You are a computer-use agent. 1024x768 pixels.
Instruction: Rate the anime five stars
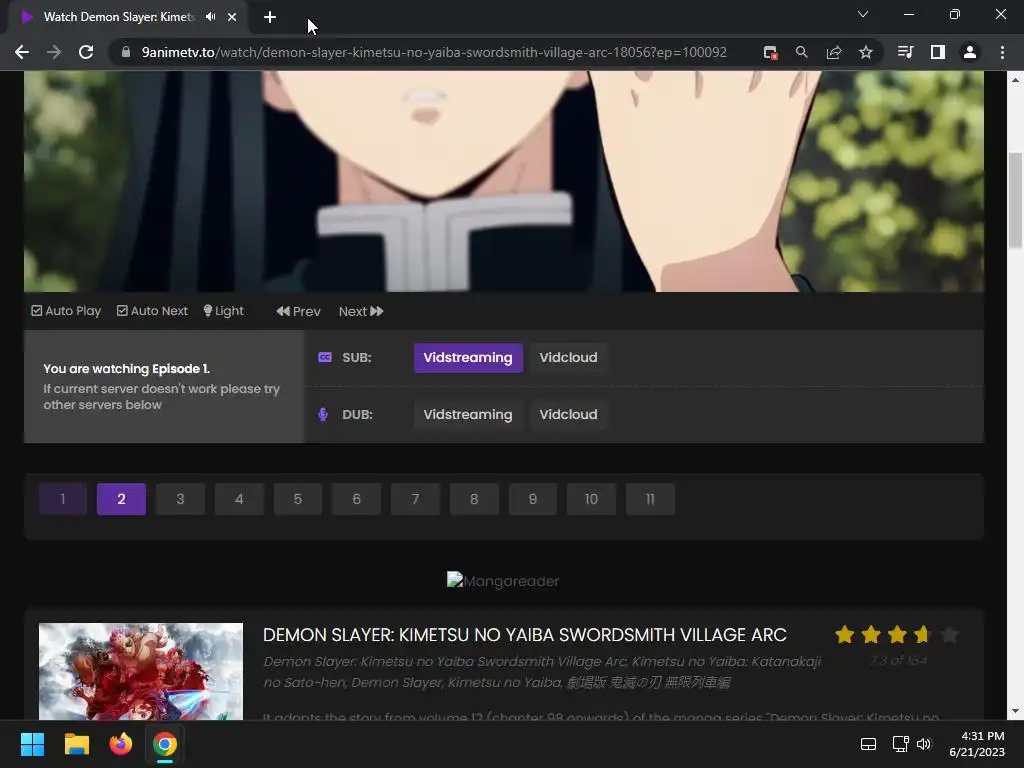click(949, 634)
